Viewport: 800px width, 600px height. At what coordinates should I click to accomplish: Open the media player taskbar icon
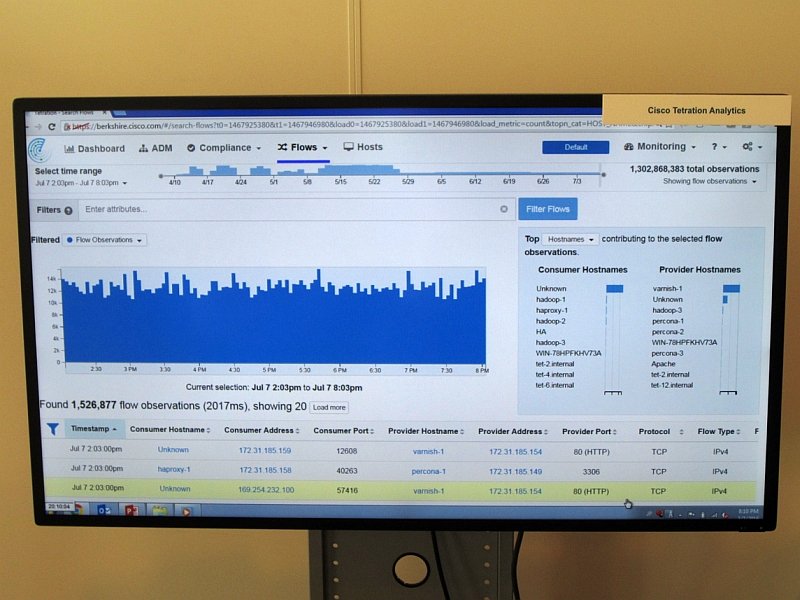(x=186, y=511)
